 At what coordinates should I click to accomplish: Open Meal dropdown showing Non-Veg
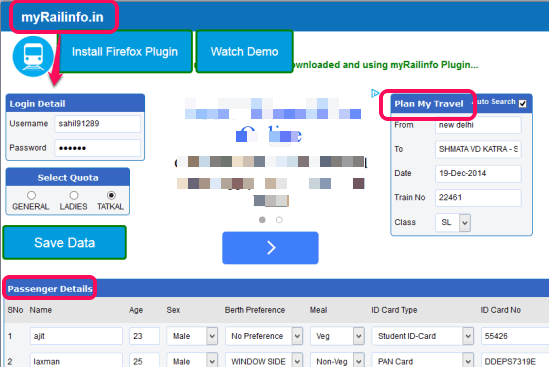pyautogui.click(x=338, y=360)
